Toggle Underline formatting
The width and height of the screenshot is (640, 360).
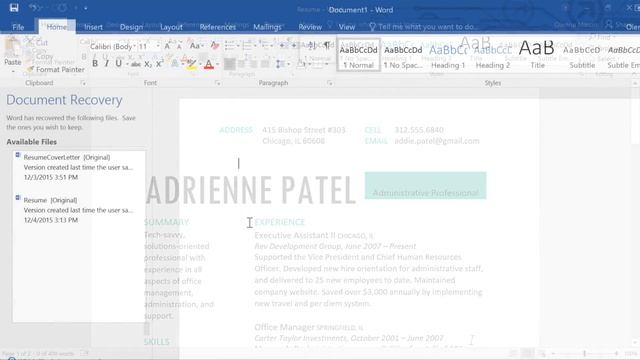click(118, 64)
